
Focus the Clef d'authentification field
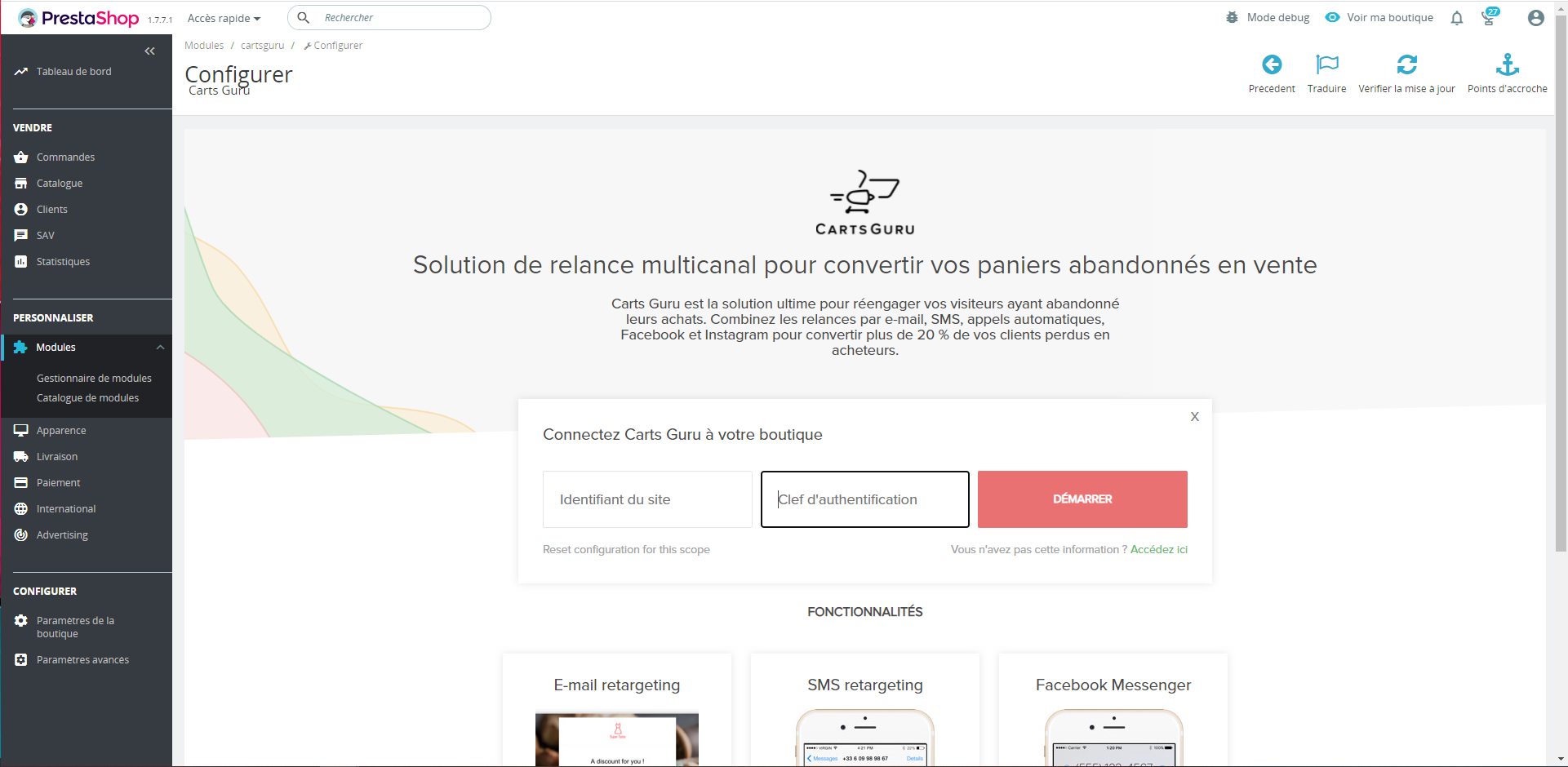coord(865,499)
